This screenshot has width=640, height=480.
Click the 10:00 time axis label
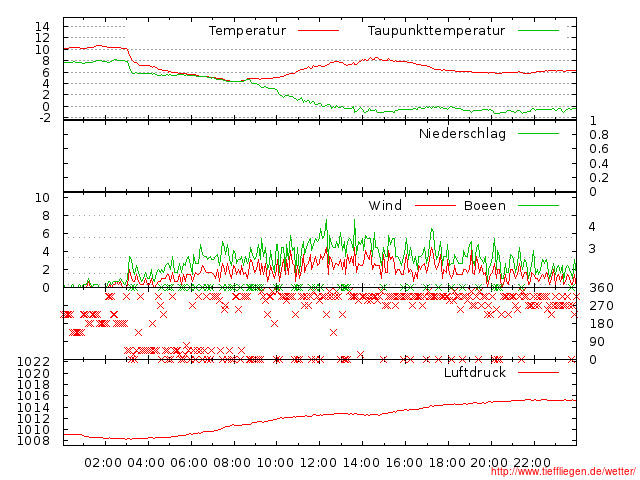pos(275,463)
